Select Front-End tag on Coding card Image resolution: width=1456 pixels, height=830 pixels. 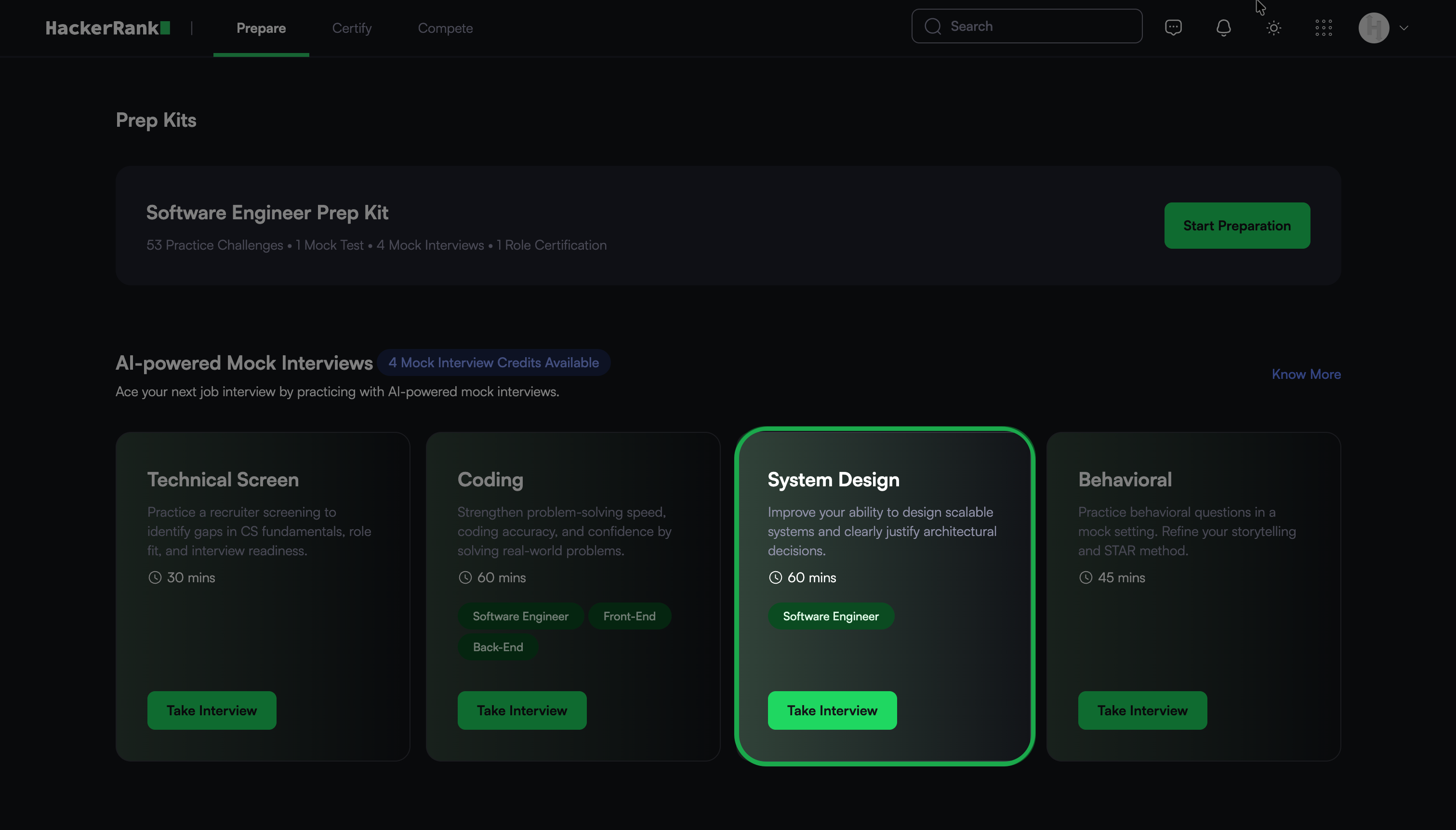(x=629, y=616)
